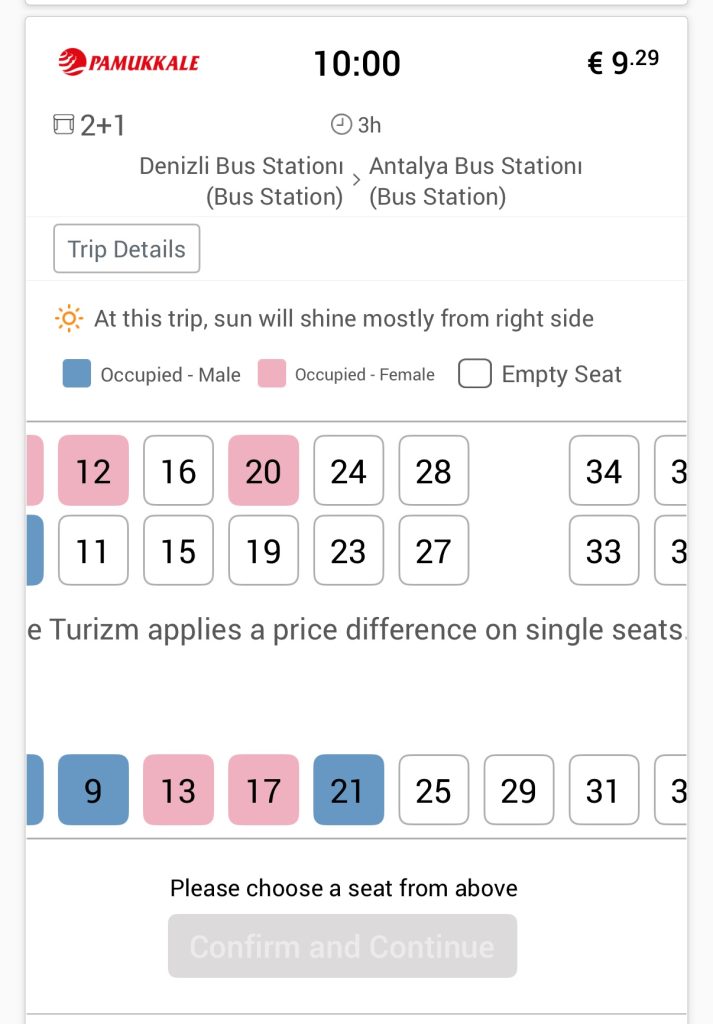
Task: Tap occupied male seat 21
Action: click(348, 790)
